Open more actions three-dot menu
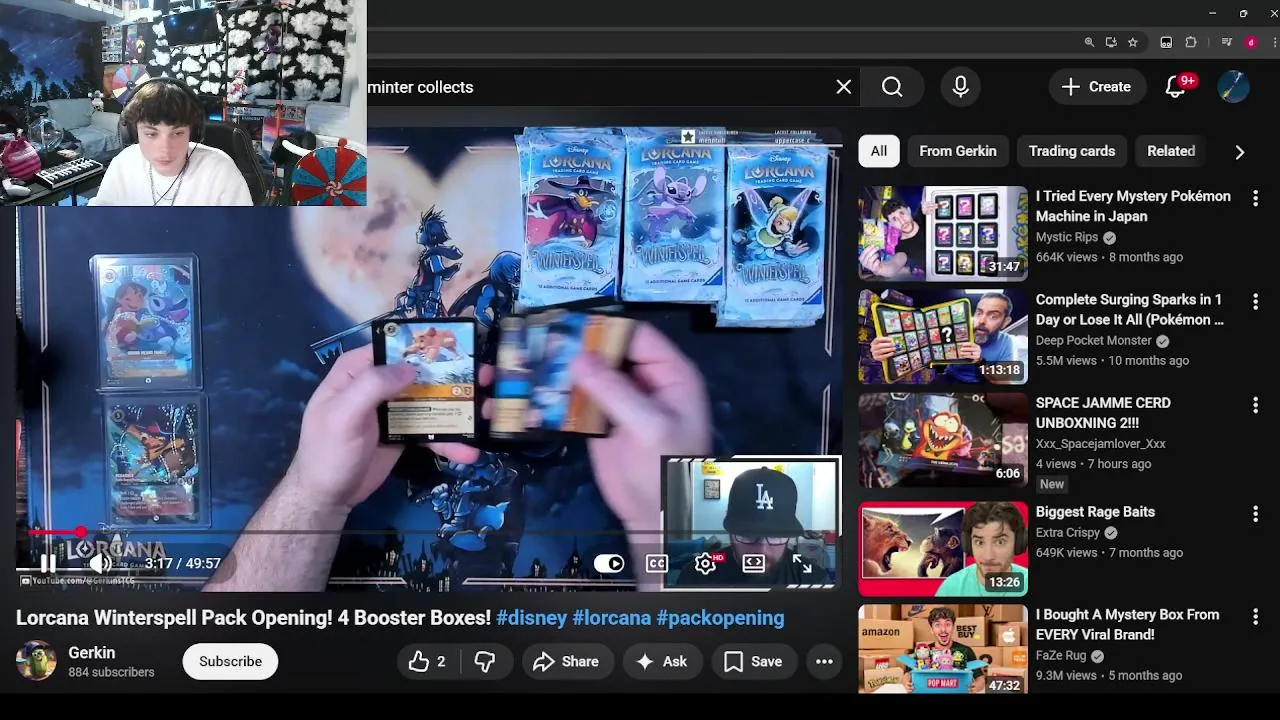1280x720 pixels. coord(824,661)
